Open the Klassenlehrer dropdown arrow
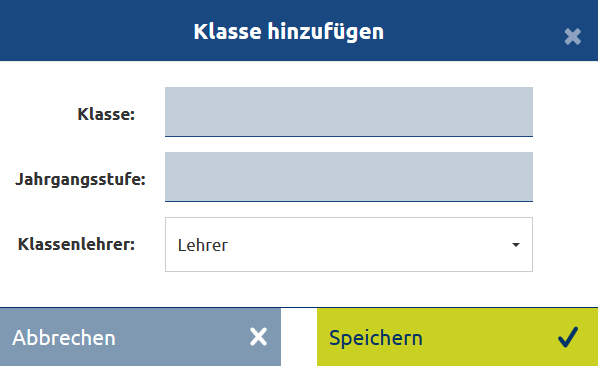The width and height of the screenshot is (598, 366). point(516,245)
